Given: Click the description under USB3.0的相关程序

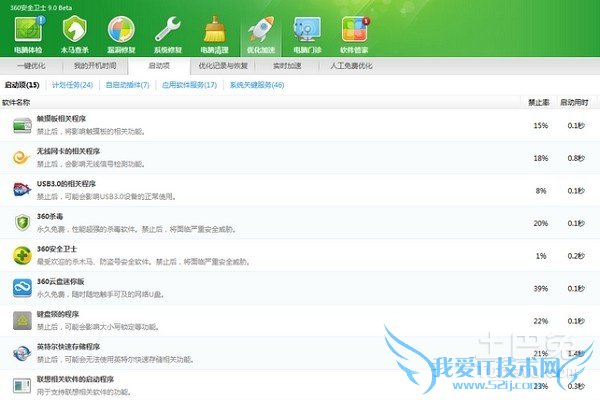Looking at the screenshot, I should click(x=106, y=197).
